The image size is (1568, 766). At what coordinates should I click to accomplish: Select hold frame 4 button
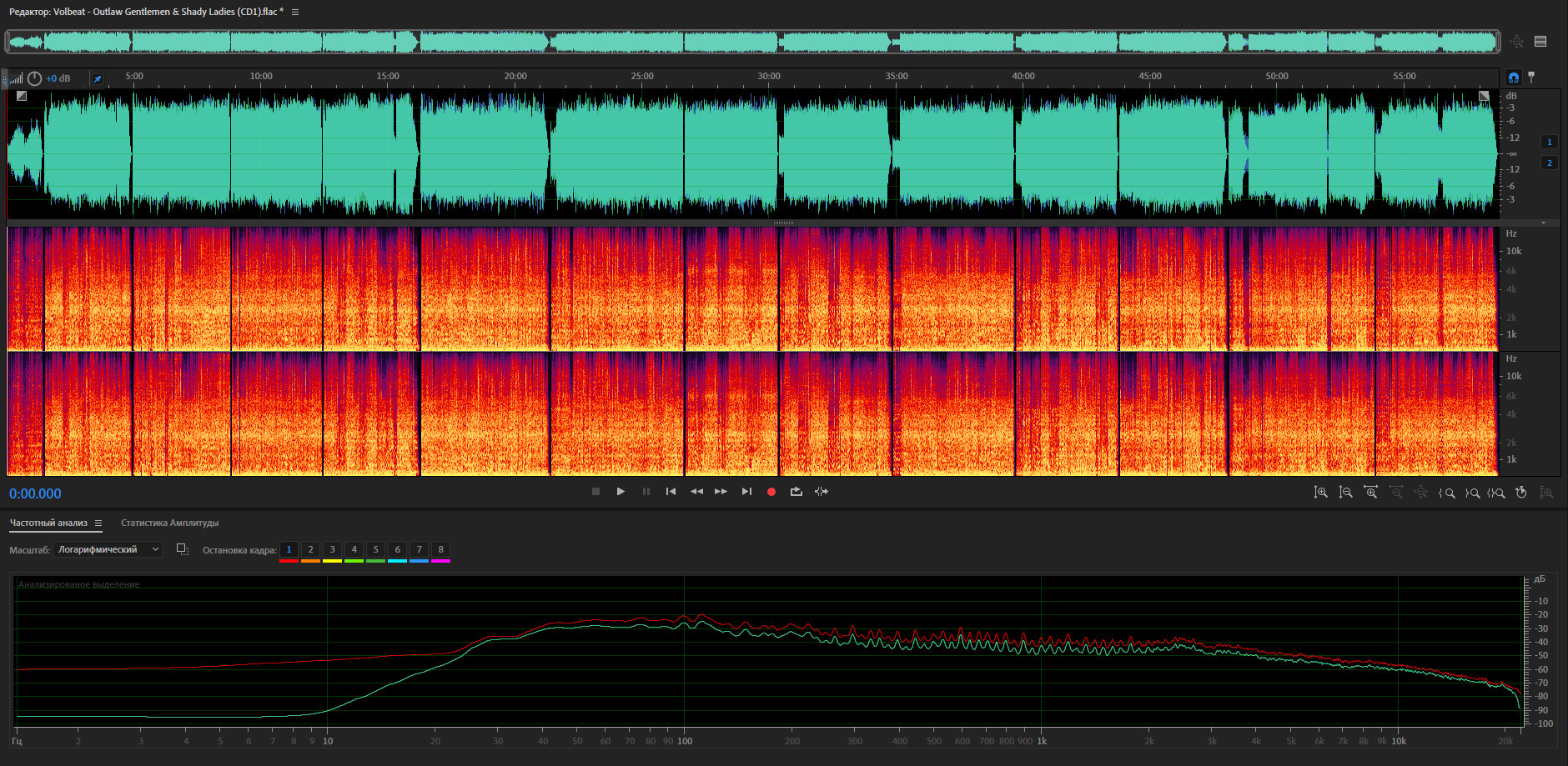click(354, 550)
